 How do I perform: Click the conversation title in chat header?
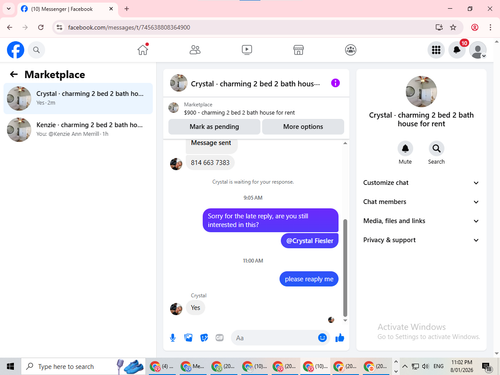click(255, 84)
